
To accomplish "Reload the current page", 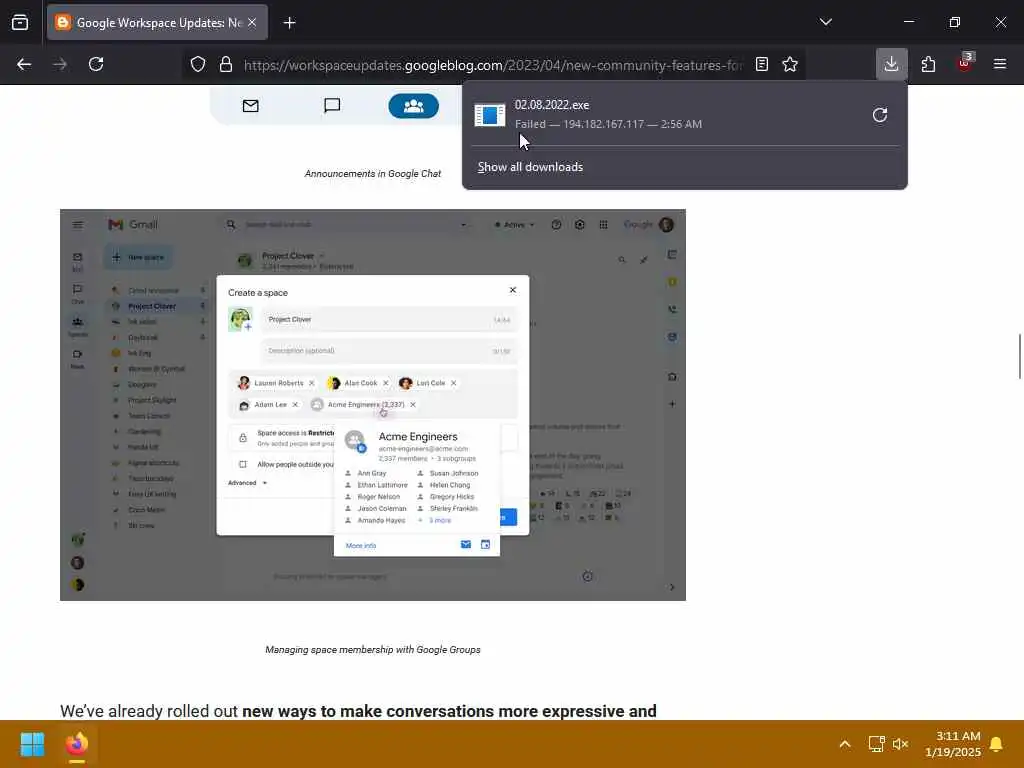I will point(96,64).
